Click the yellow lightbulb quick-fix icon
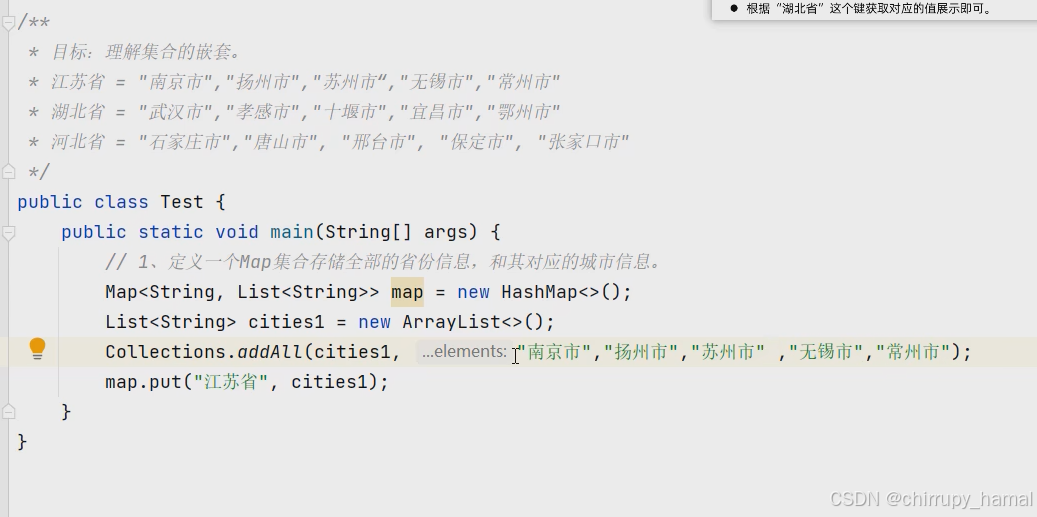1037x517 pixels. 37,348
